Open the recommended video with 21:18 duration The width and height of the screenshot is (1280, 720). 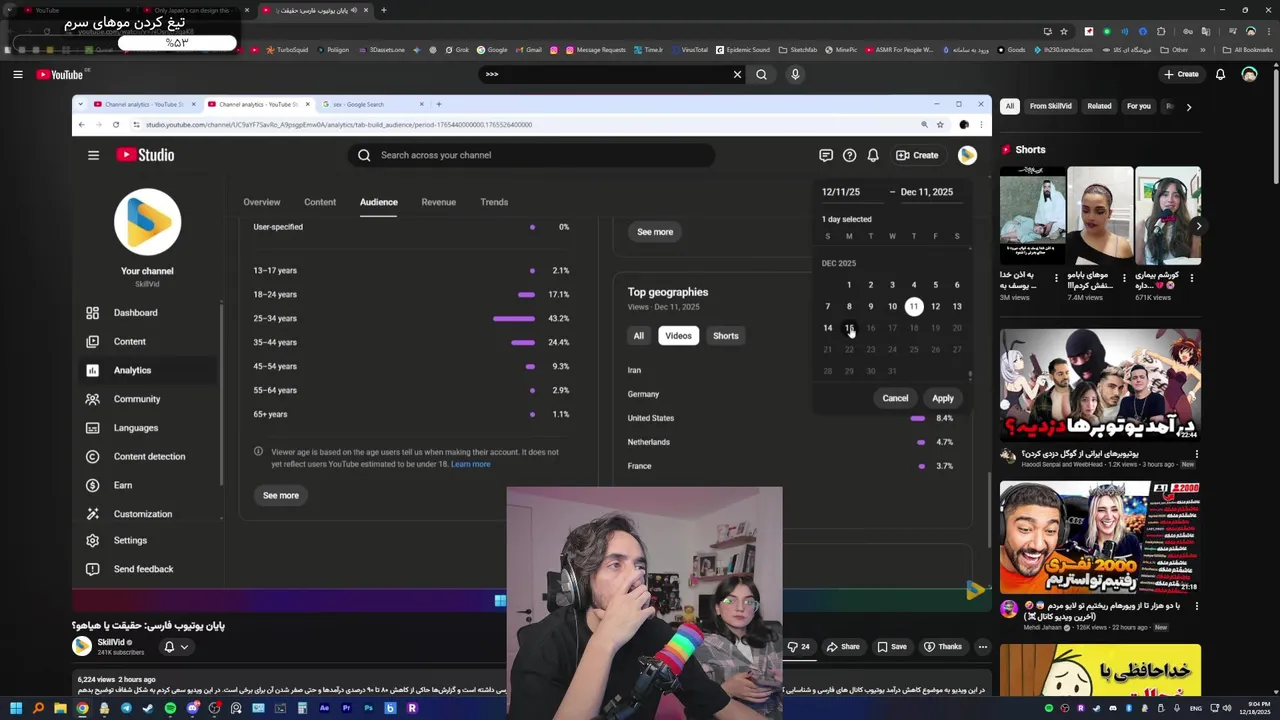pyautogui.click(x=1100, y=537)
